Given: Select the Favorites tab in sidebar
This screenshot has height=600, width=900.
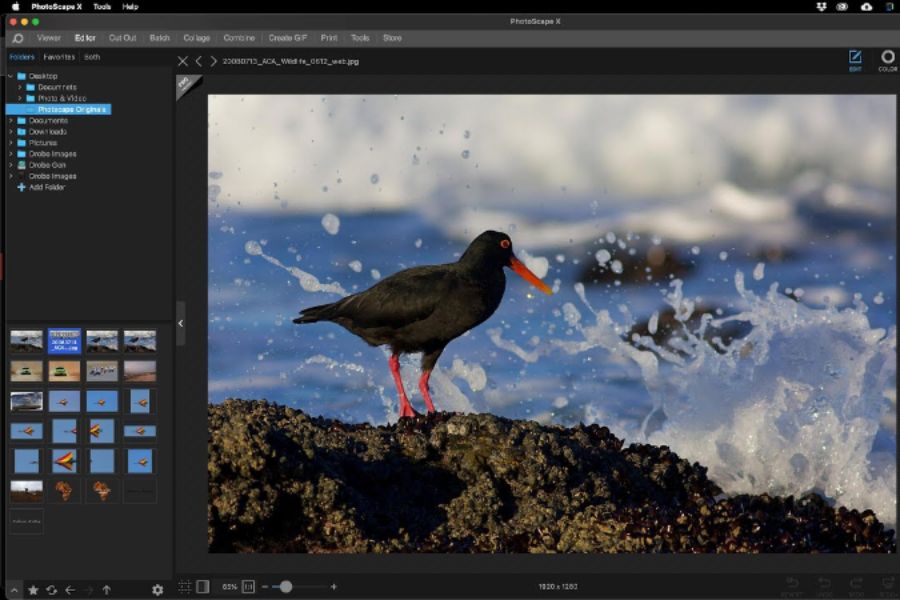Looking at the screenshot, I should click(x=59, y=57).
